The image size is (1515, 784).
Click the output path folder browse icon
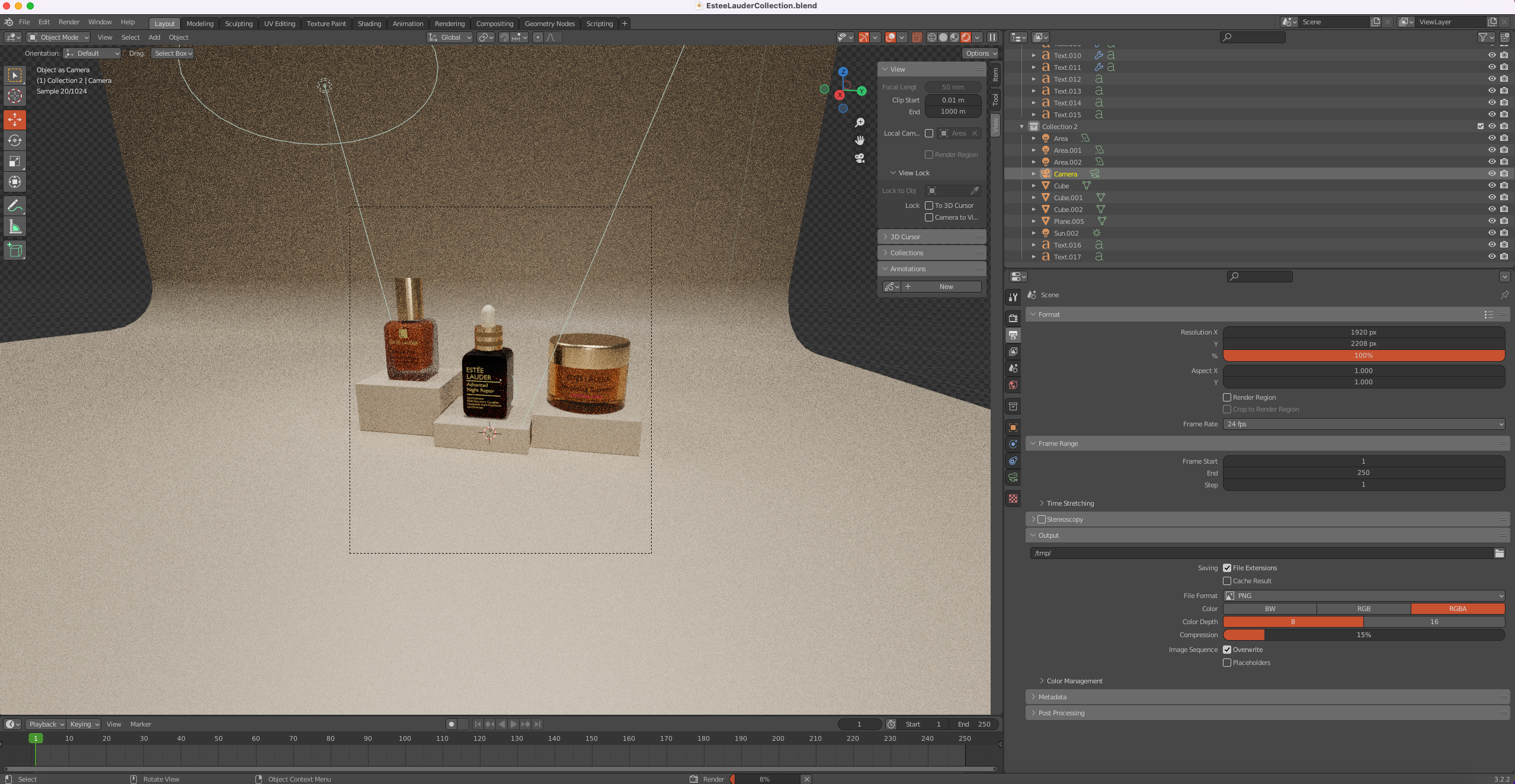click(x=1499, y=553)
